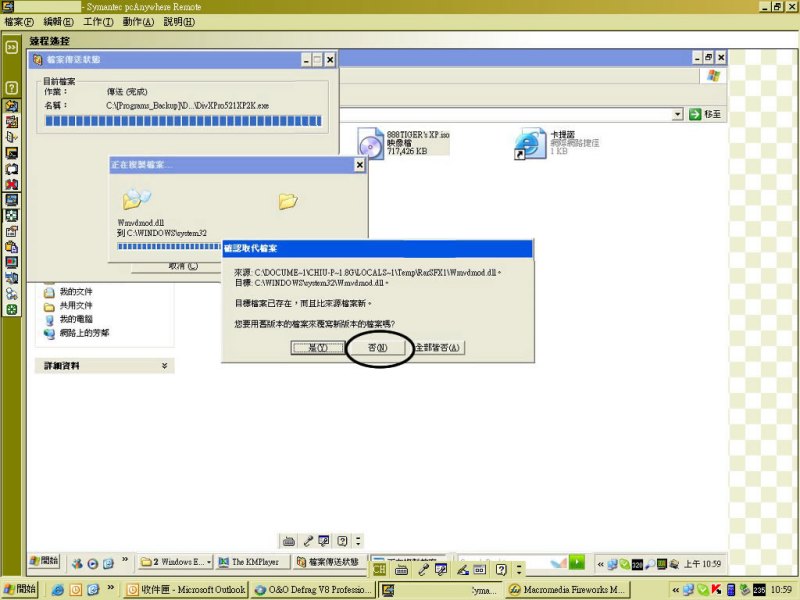Click the 取消 button in the copying dialog
This screenshot has height=600, width=800.
coord(183,266)
